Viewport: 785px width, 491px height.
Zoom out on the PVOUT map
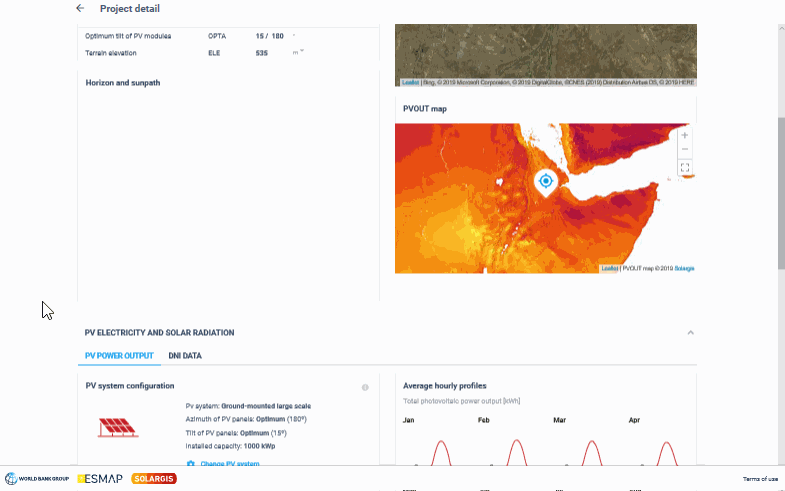pyautogui.click(x=685, y=149)
